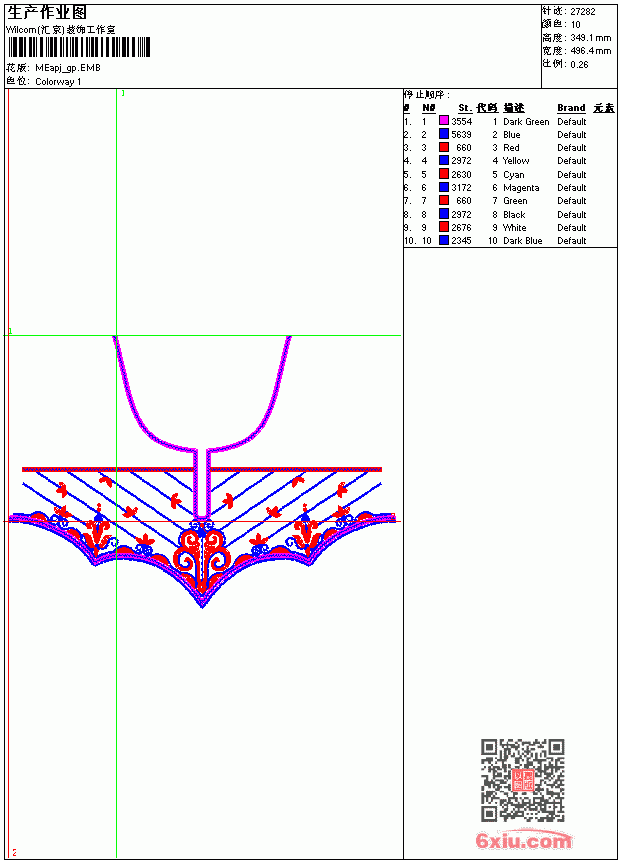Select the red swatch in the Cyan row

coord(444,174)
